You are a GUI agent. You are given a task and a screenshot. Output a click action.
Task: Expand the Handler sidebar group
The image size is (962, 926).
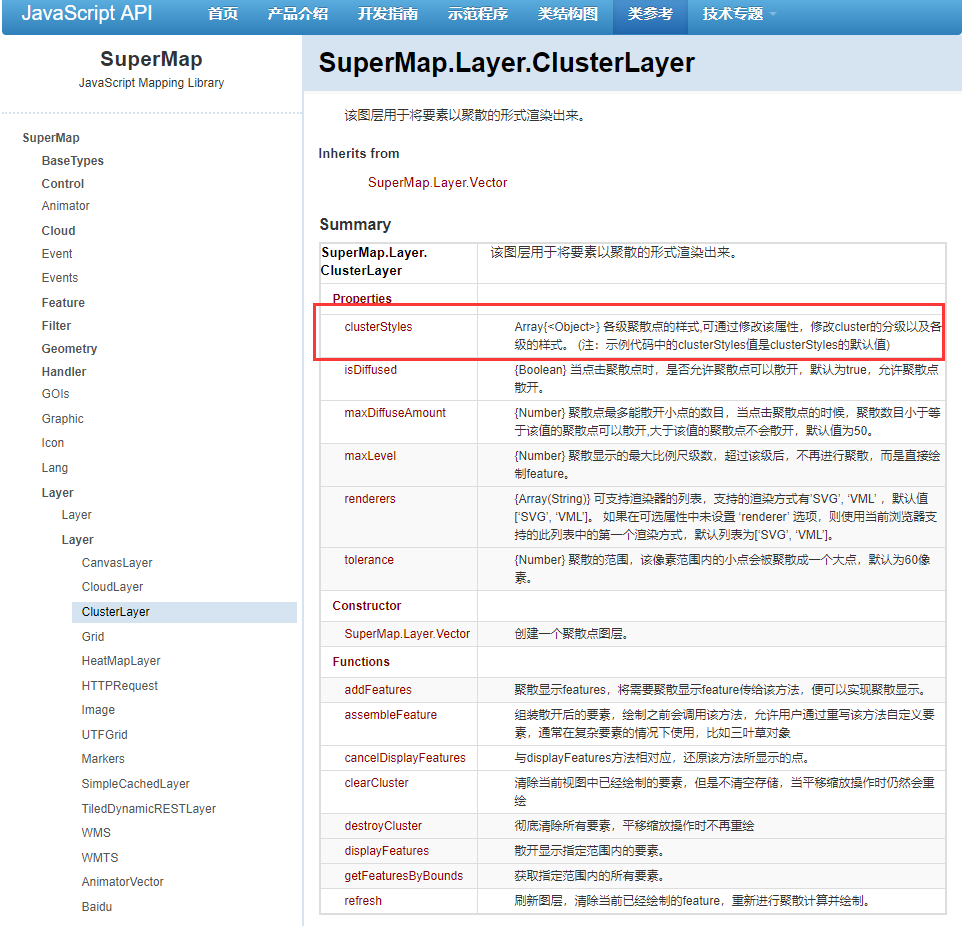click(x=64, y=372)
